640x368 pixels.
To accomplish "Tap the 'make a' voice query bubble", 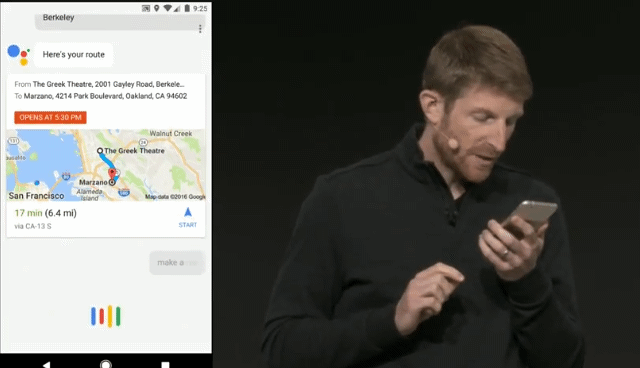I will click(177, 263).
